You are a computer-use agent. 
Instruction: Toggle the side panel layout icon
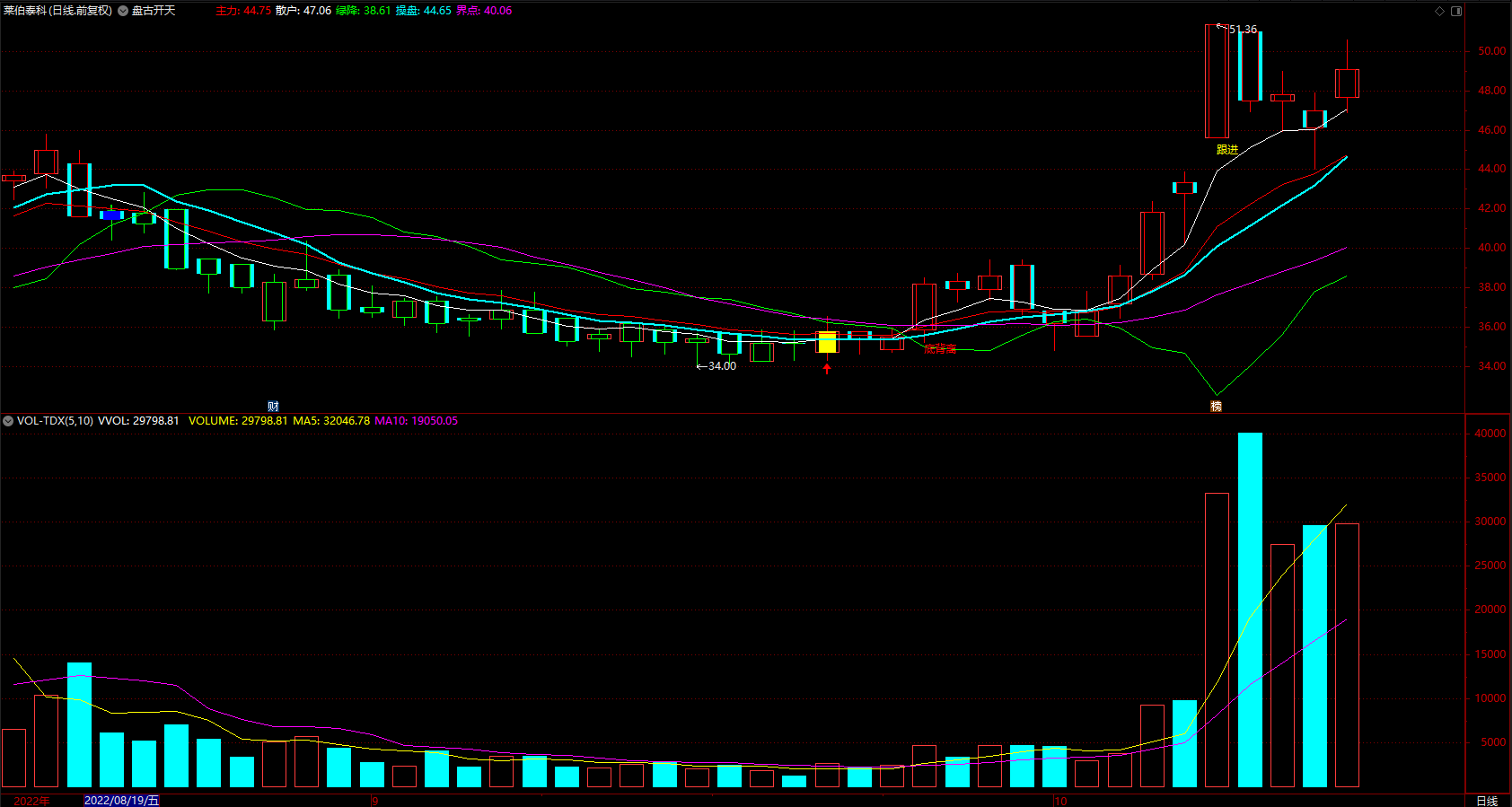(1456, 11)
